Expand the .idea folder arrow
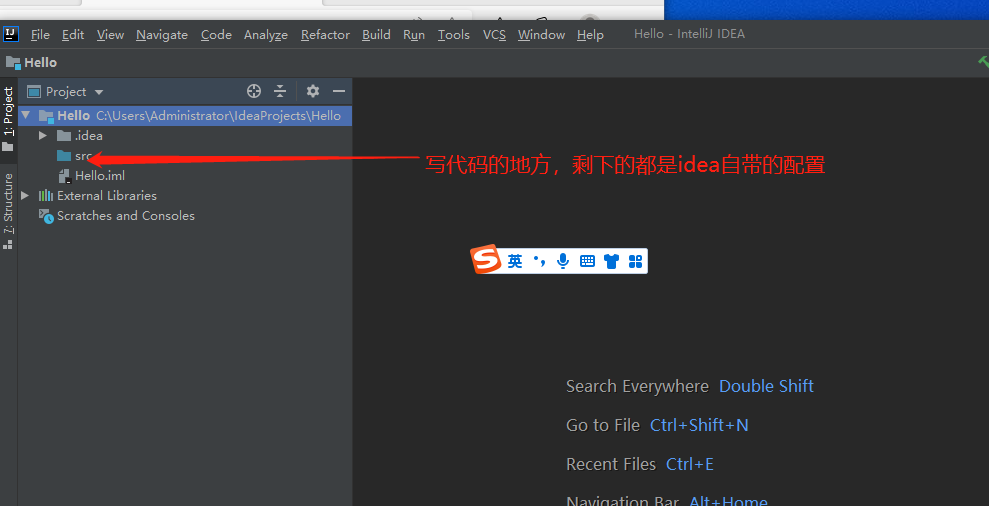Screen dimensions: 989x506 click(x=43, y=136)
